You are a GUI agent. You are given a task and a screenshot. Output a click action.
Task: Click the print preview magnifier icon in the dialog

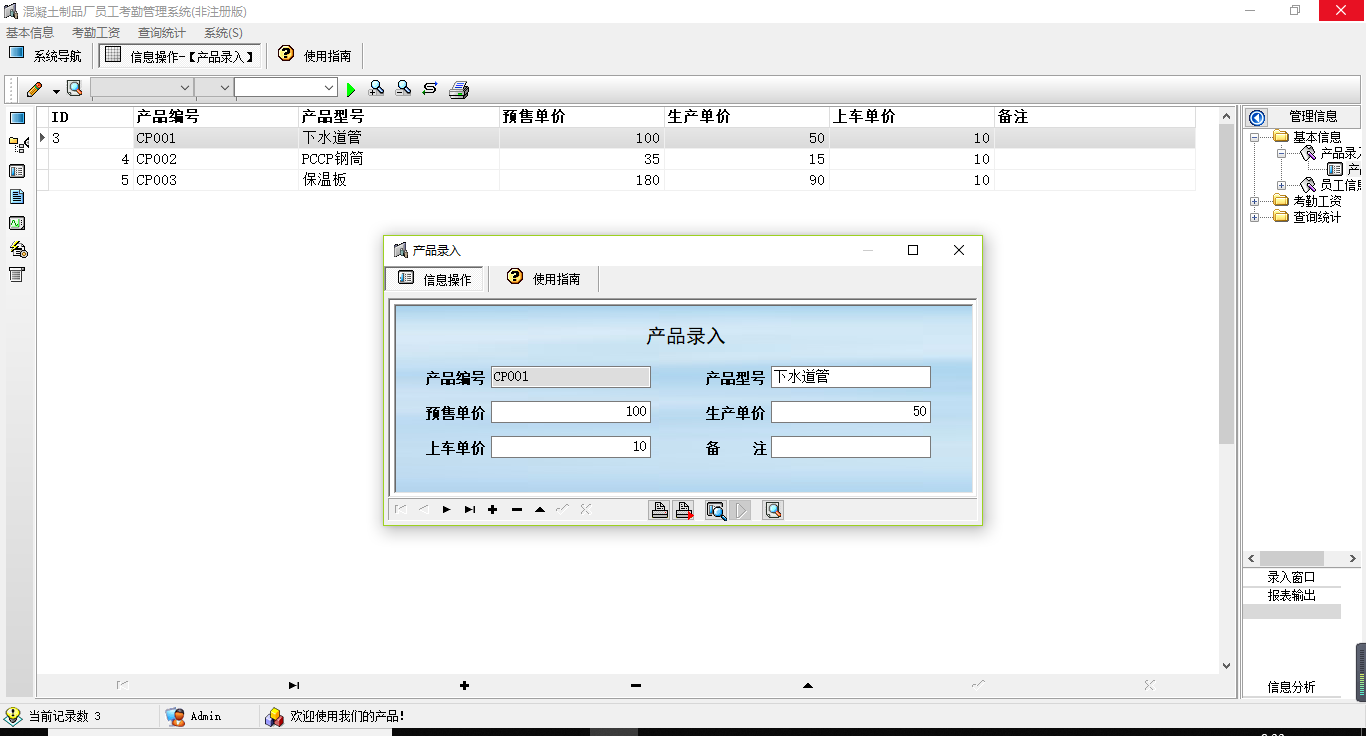click(716, 510)
